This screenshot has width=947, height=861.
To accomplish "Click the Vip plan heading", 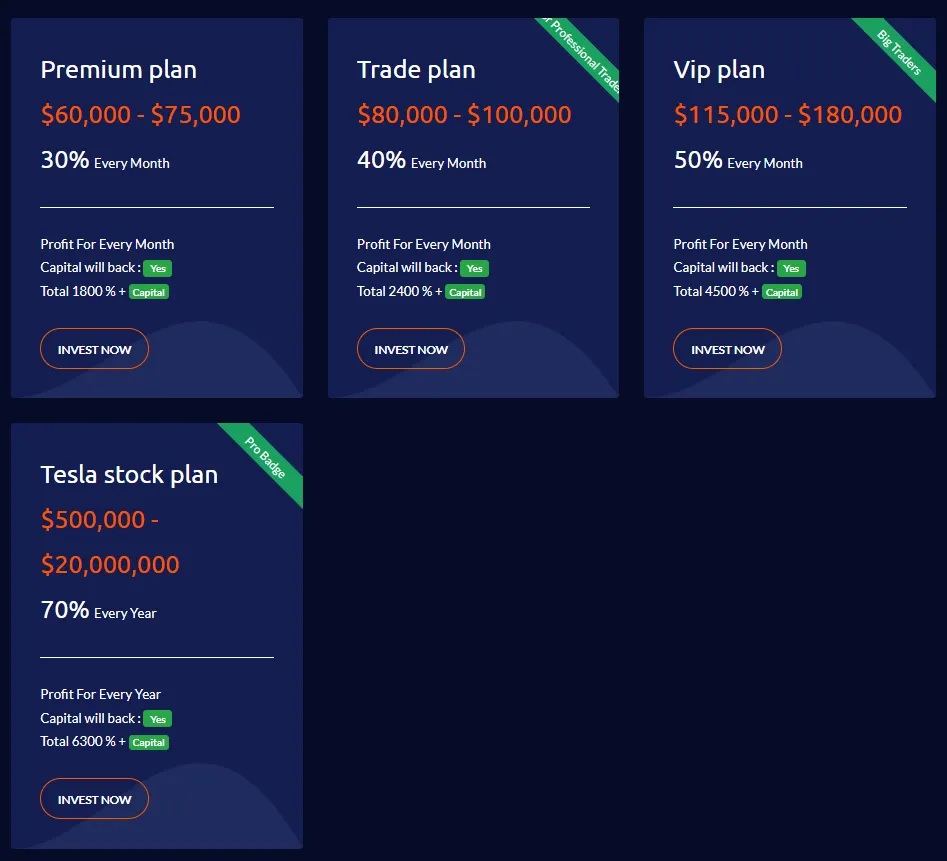I will (x=719, y=70).
